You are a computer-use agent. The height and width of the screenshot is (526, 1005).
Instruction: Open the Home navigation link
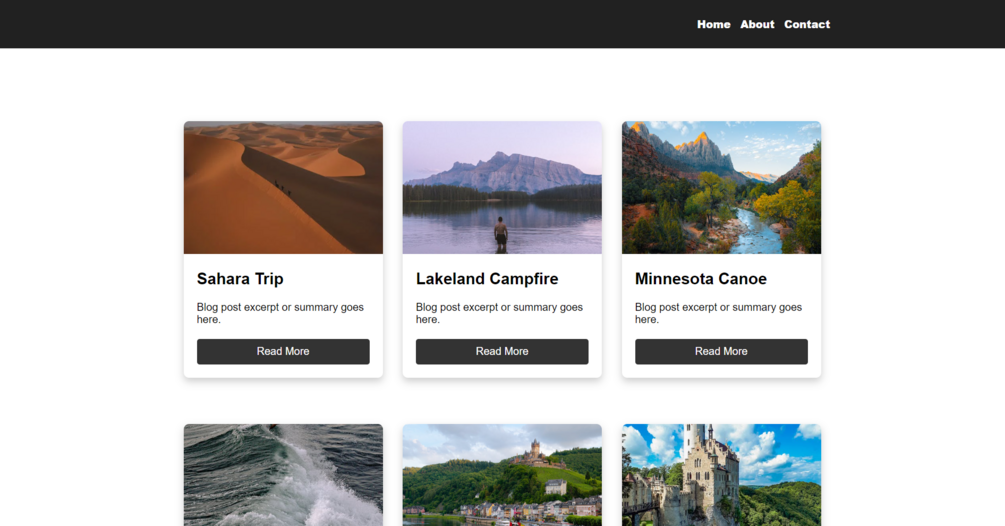(x=713, y=24)
